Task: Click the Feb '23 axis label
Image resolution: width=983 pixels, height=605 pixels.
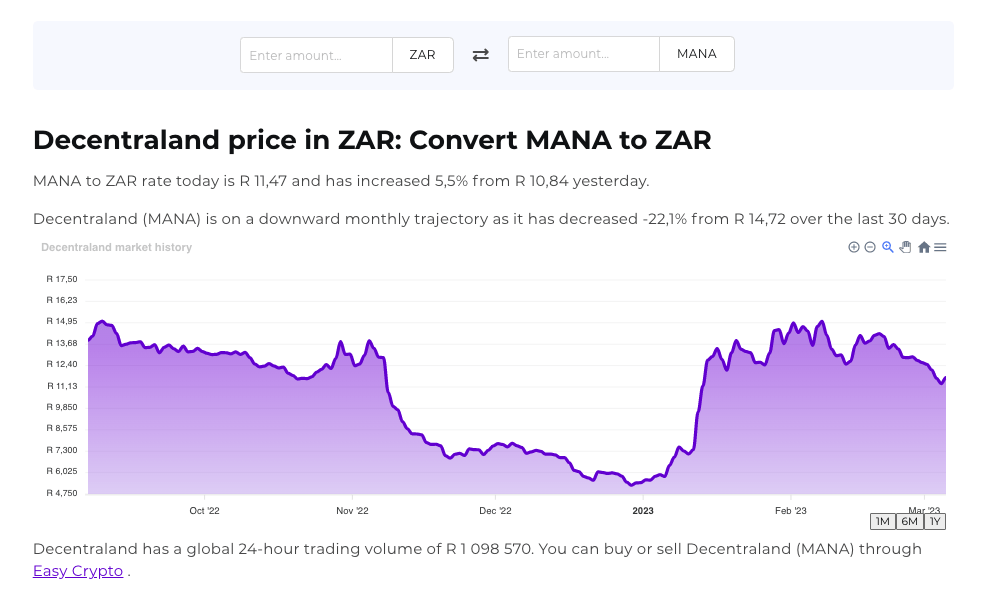Action: [790, 510]
